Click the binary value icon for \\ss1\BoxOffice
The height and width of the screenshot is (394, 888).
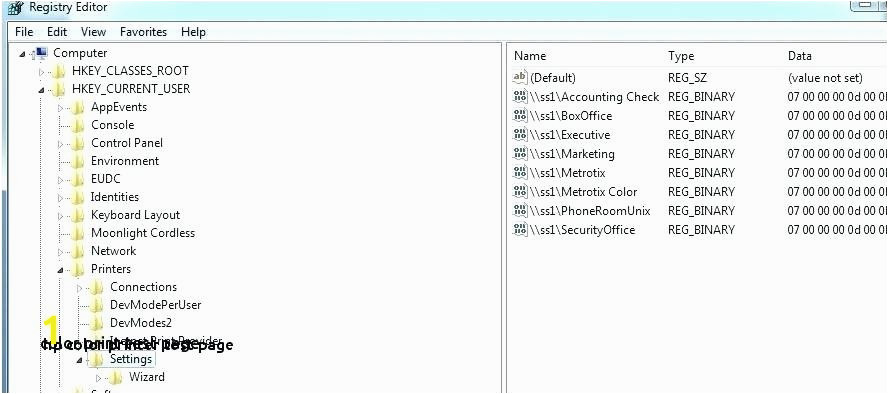[519, 116]
